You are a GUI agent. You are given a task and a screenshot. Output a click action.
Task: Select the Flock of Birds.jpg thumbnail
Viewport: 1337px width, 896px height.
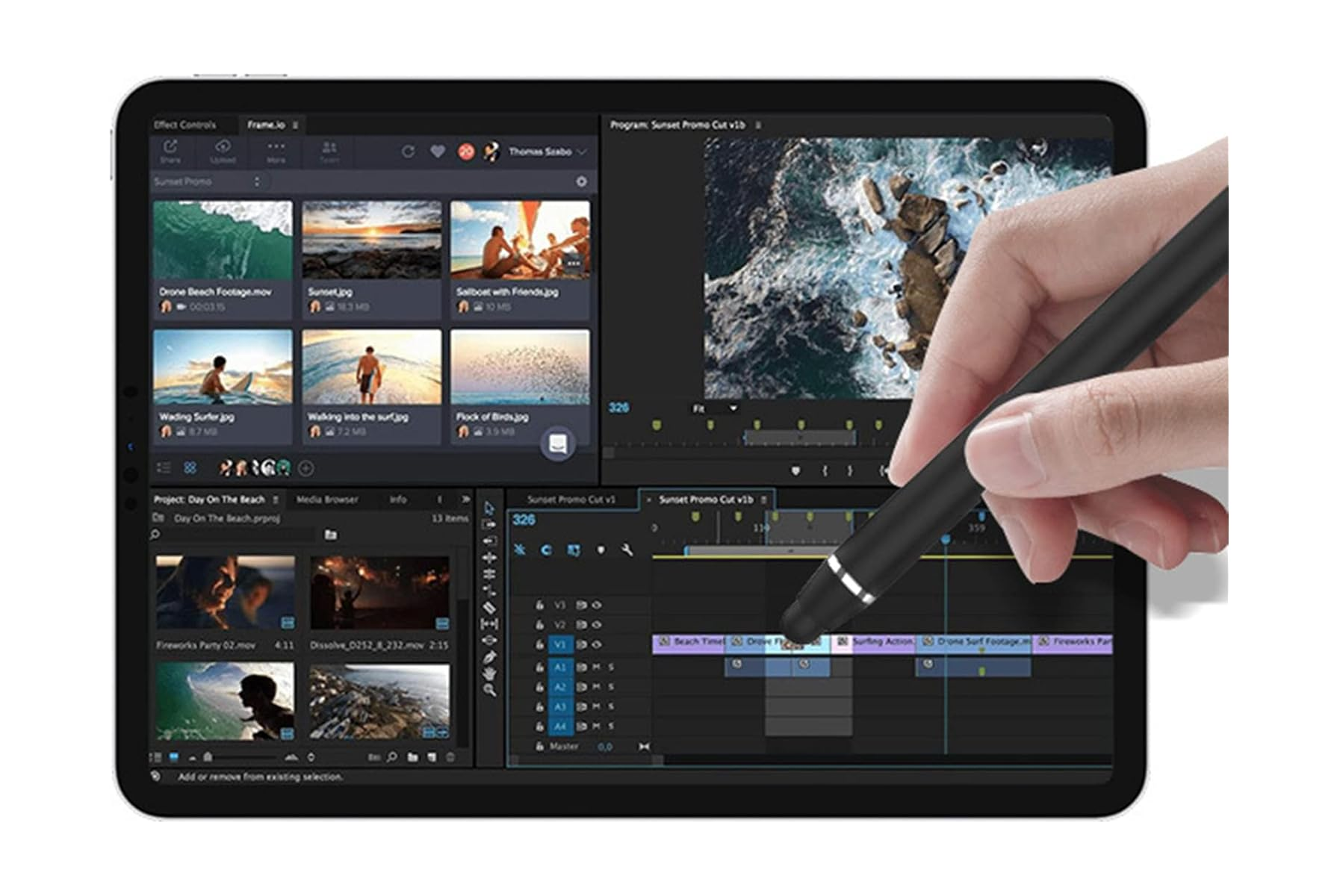pos(520,367)
